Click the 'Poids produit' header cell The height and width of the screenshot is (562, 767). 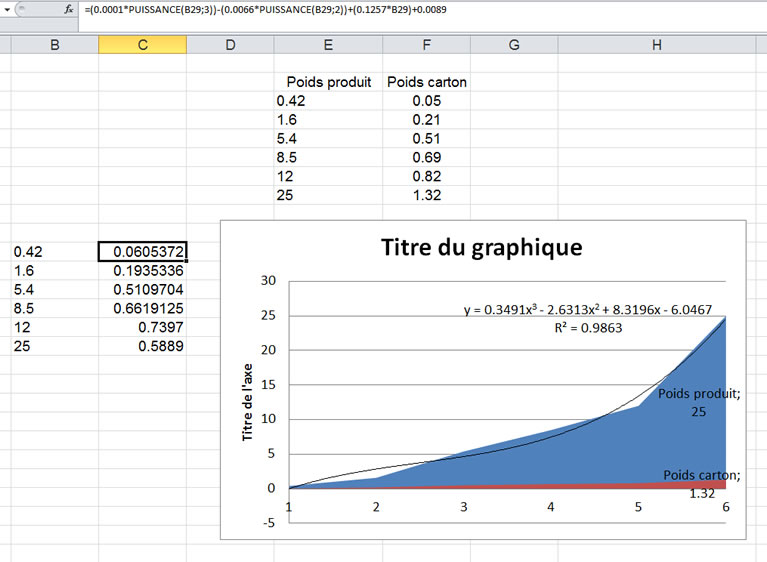tap(328, 82)
